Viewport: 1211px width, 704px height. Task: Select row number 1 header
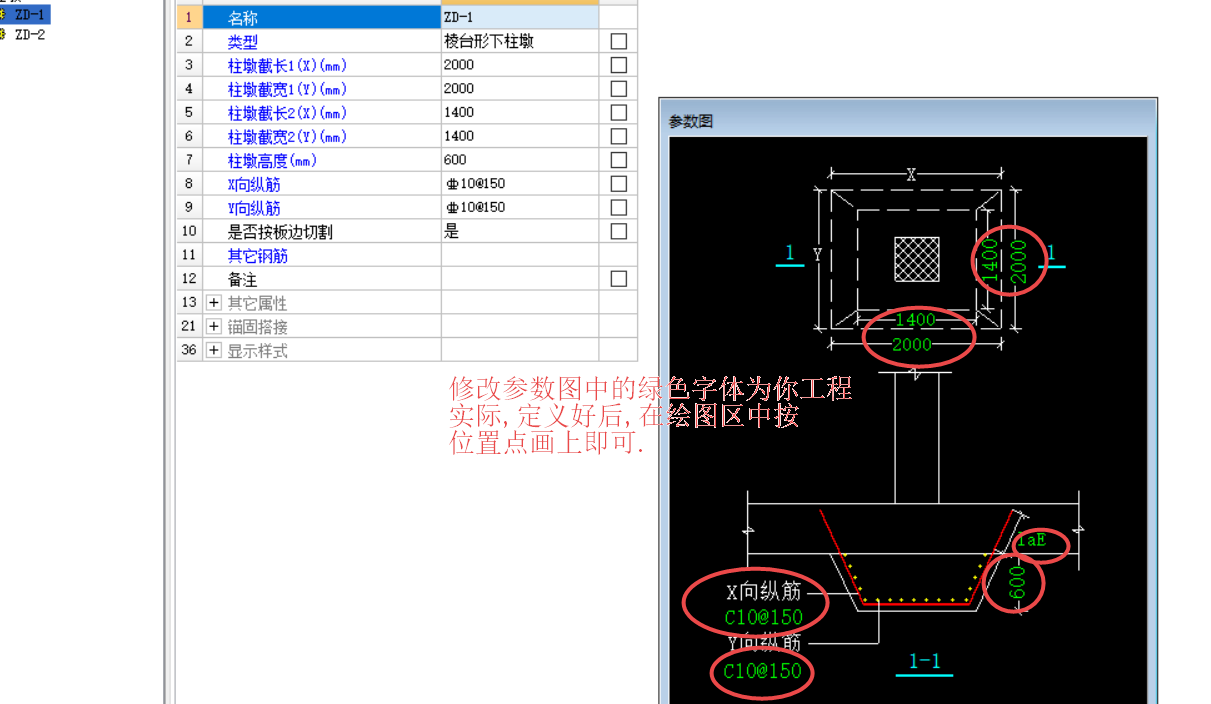189,17
